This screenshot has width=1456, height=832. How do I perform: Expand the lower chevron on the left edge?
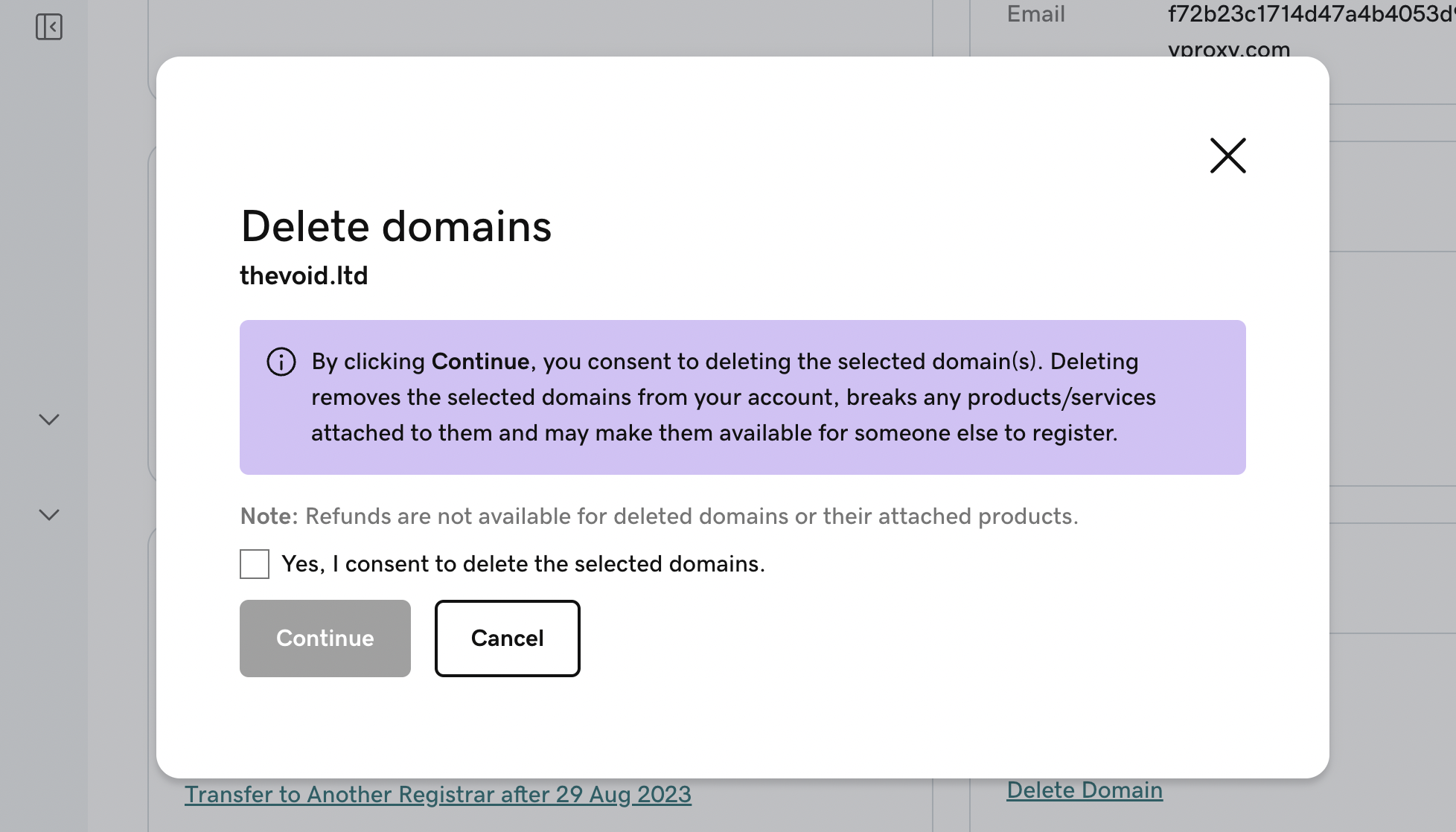click(48, 513)
